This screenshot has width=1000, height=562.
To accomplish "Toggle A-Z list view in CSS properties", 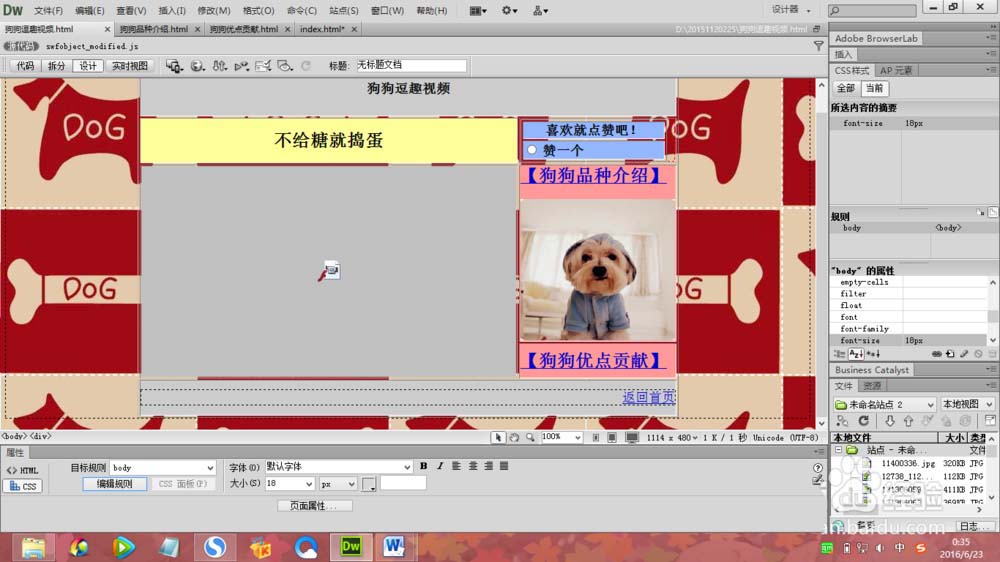I will [856, 353].
